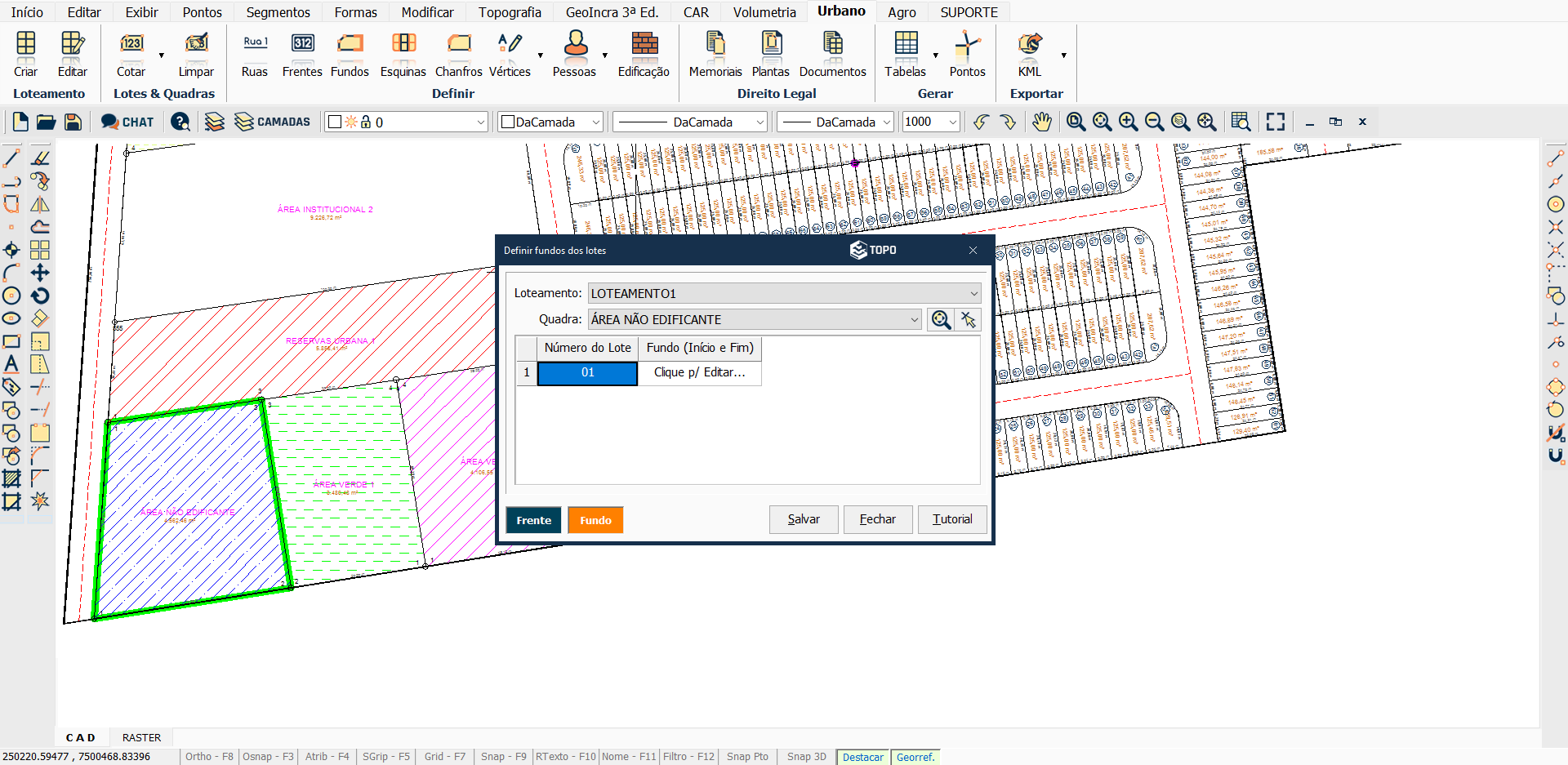Click the orange Fundo button
Image resolution: width=1568 pixels, height=765 pixels.
595,520
